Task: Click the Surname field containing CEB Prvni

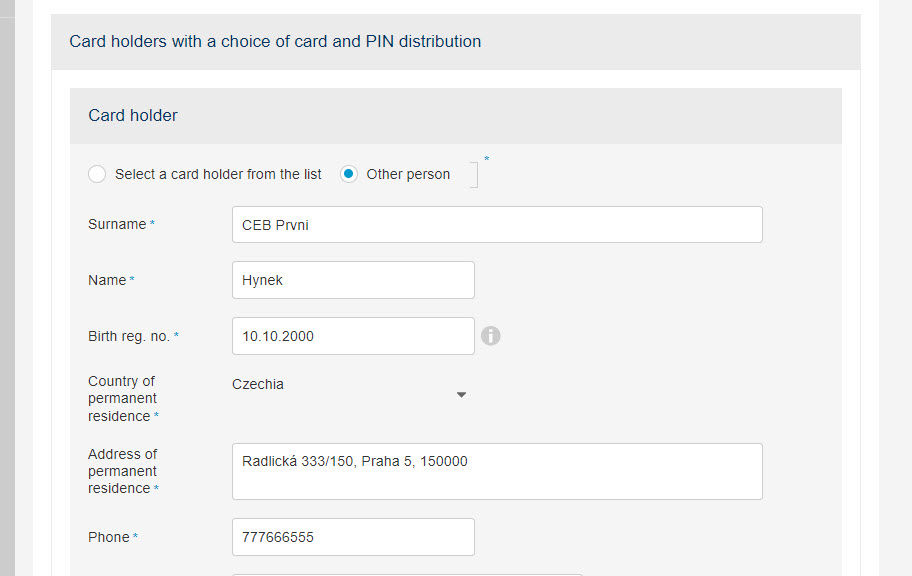Action: pyautogui.click(x=497, y=225)
